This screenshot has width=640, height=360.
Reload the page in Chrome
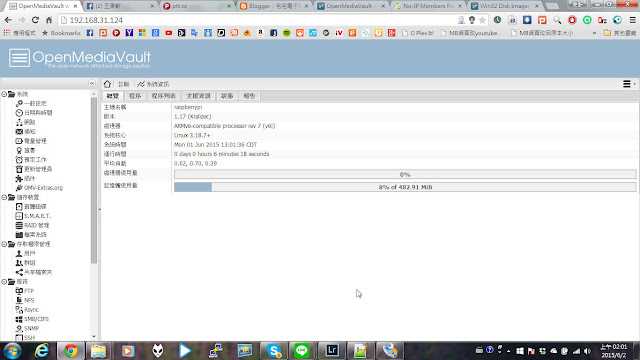tap(35, 20)
